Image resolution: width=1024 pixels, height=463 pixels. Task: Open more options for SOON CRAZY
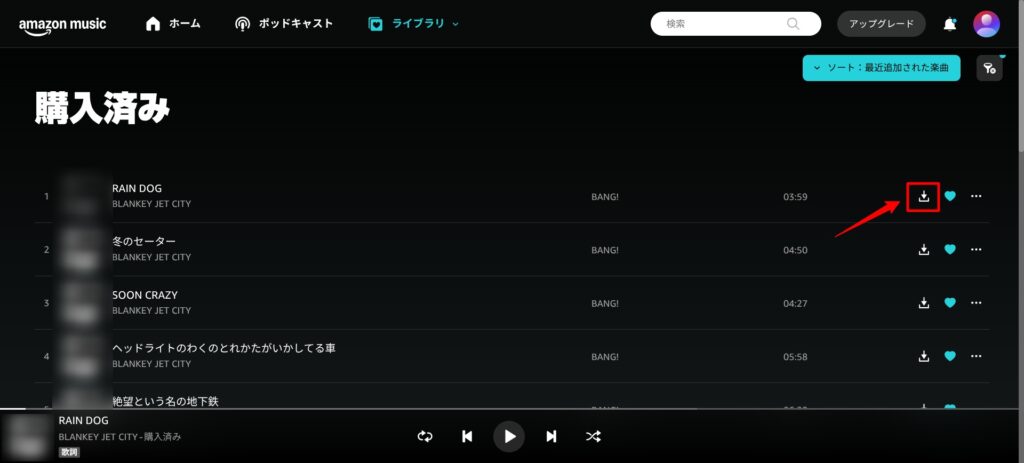click(x=976, y=303)
